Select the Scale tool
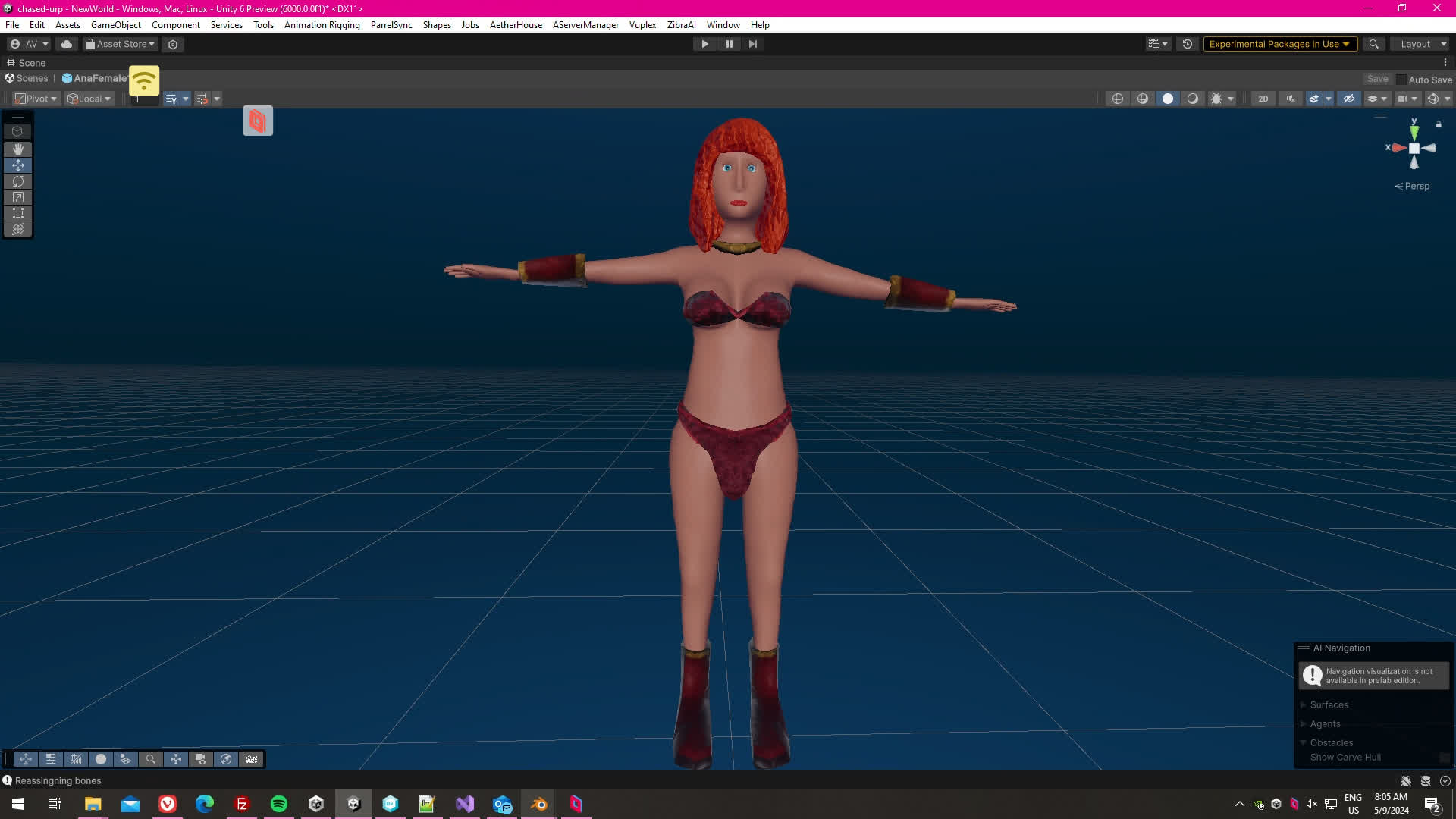The height and width of the screenshot is (819, 1456). tap(17, 197)
